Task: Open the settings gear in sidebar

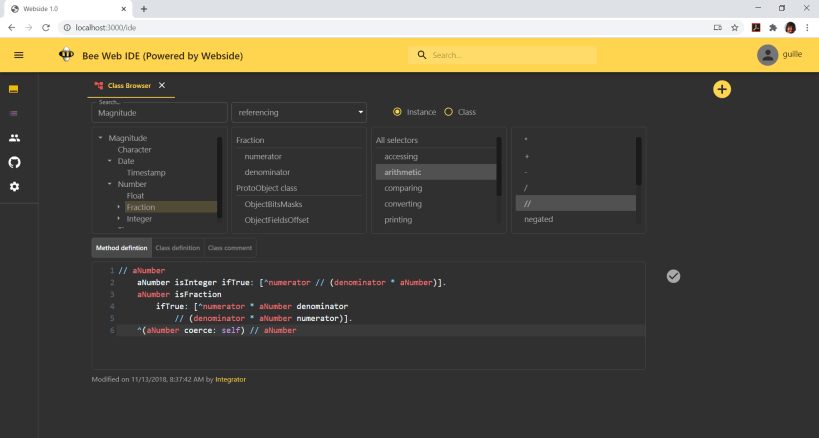Action: coord(14,186)
